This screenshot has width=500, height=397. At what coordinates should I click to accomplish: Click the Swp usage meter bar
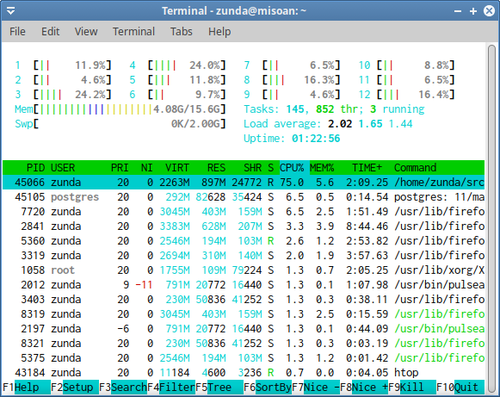pos(120,124)
